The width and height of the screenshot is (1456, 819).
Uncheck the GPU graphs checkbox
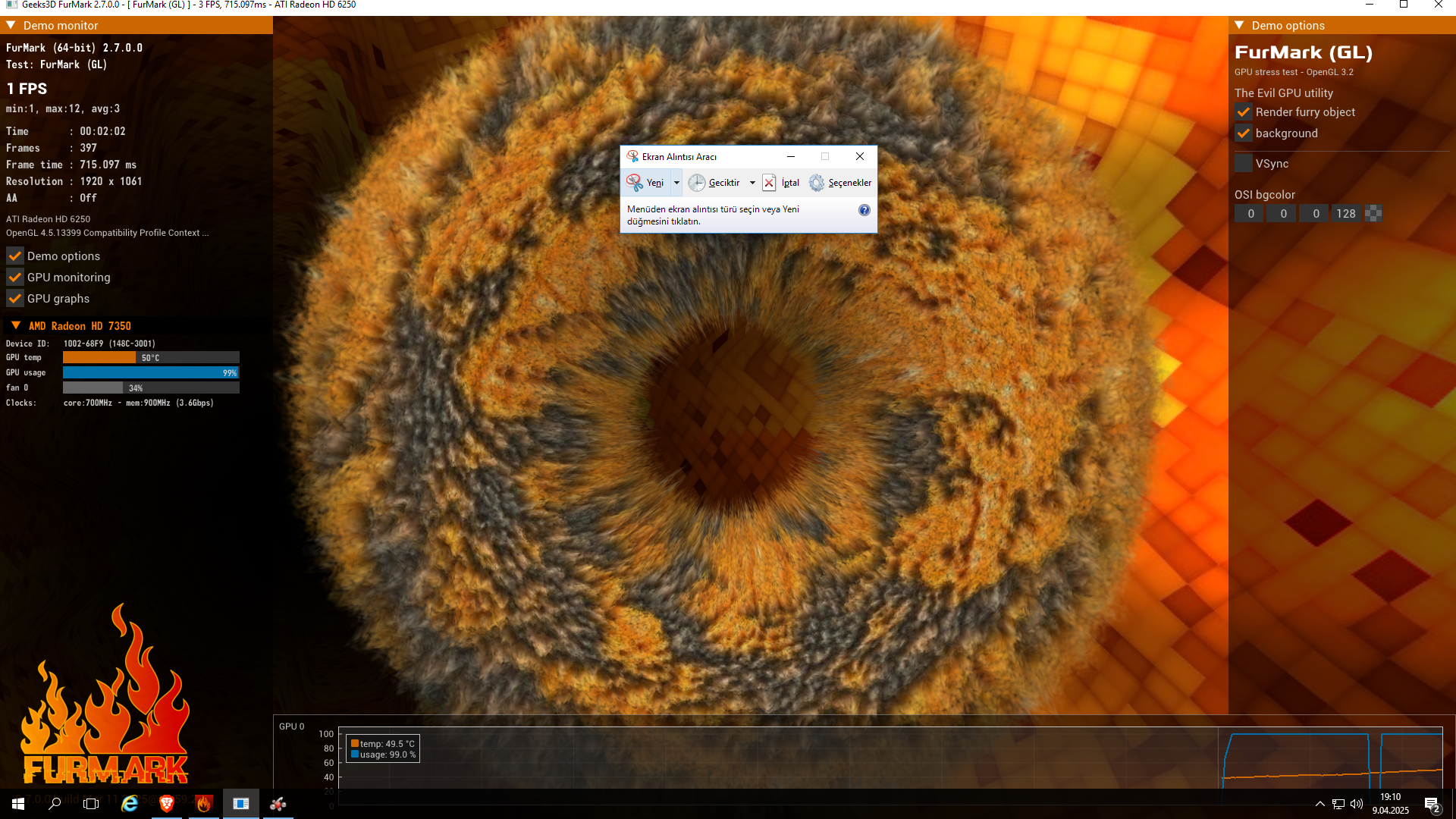point(15,299)
